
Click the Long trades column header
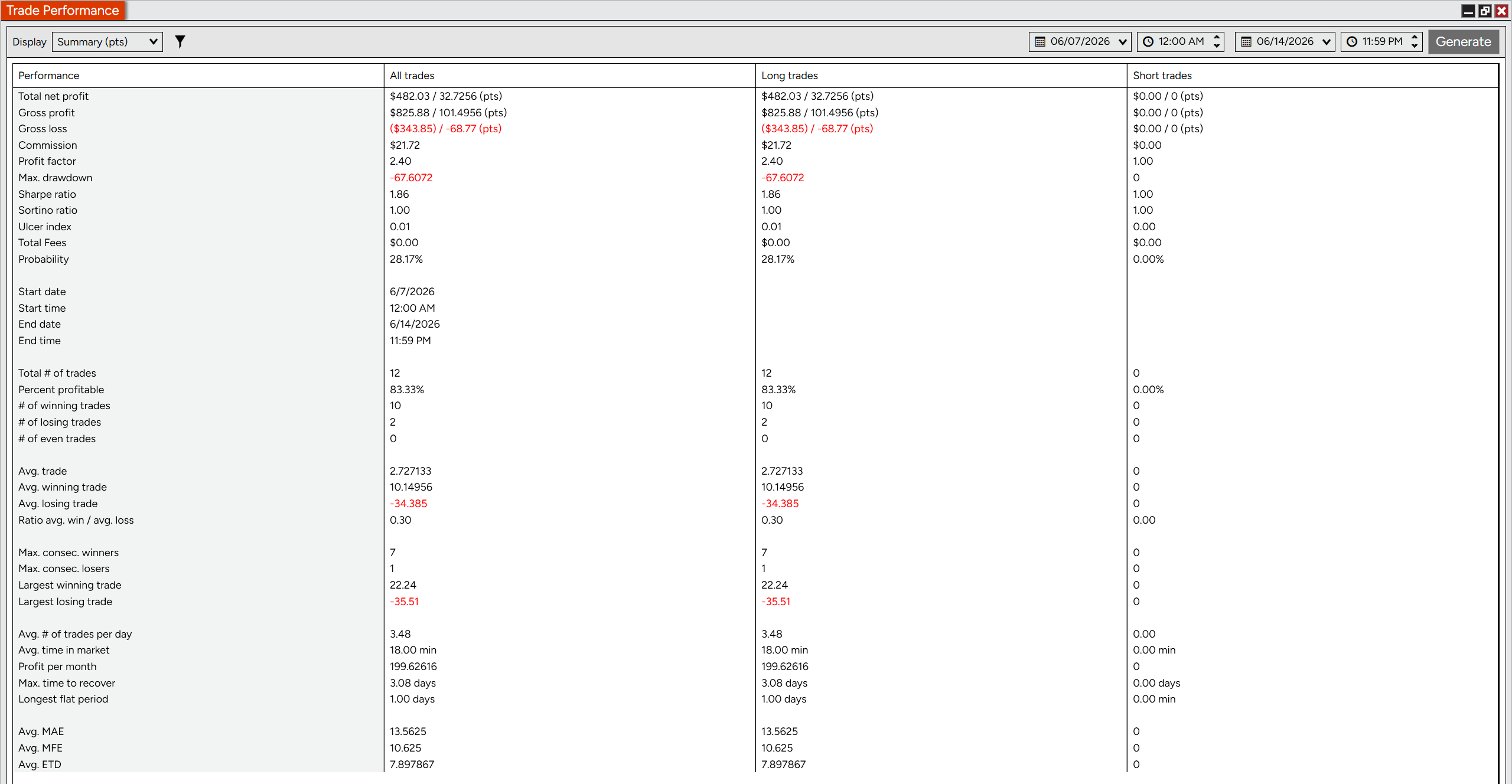(789, 76)
